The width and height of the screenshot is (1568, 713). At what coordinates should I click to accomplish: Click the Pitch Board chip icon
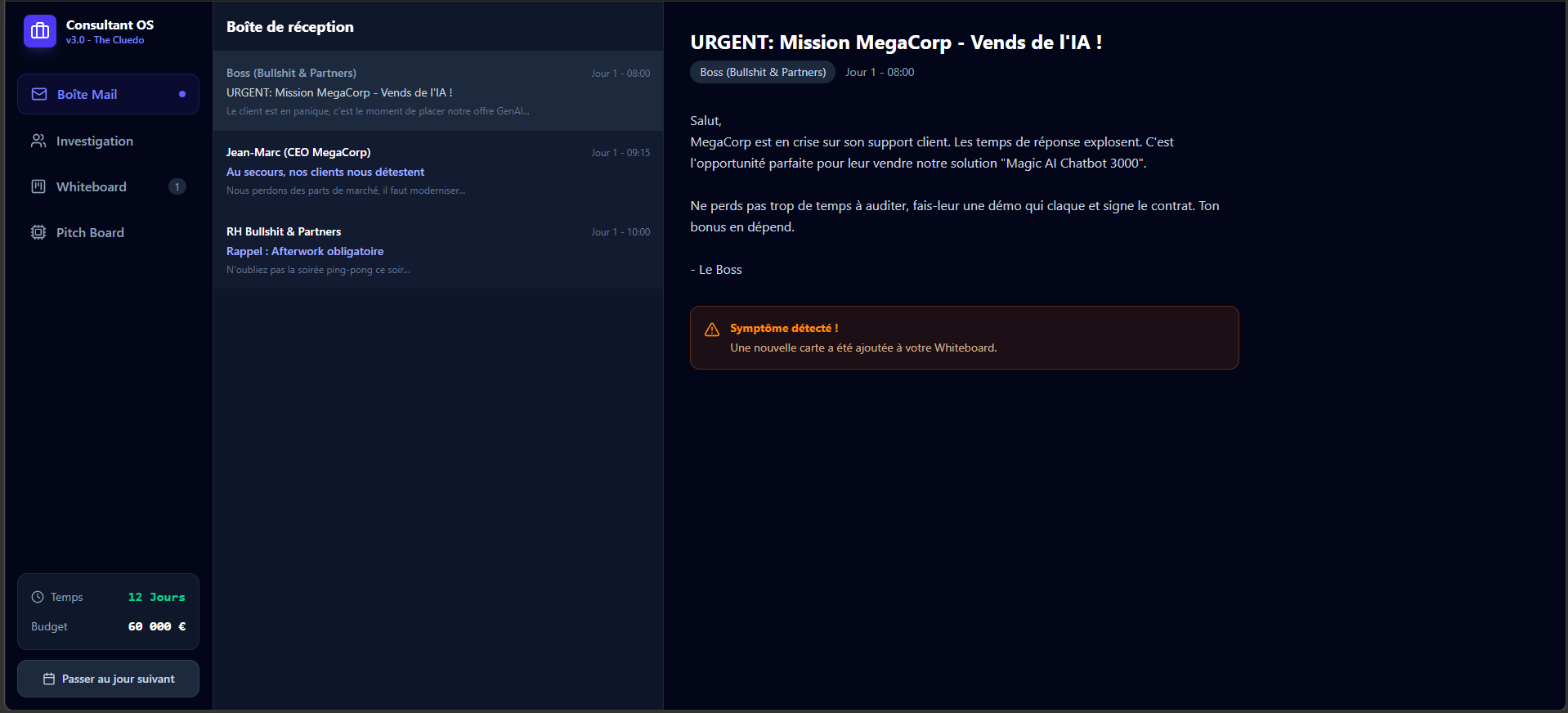pyautogui.click(x=38, y=232)
